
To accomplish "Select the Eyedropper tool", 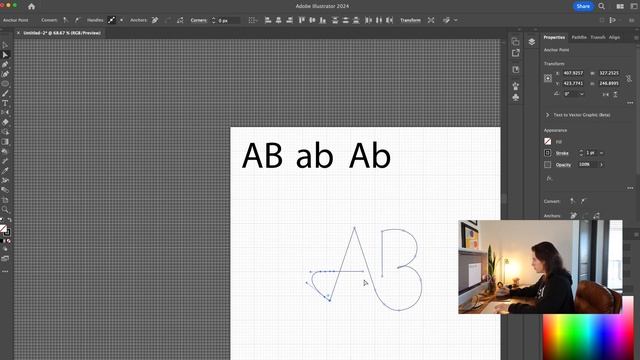I will coord(5,171).
